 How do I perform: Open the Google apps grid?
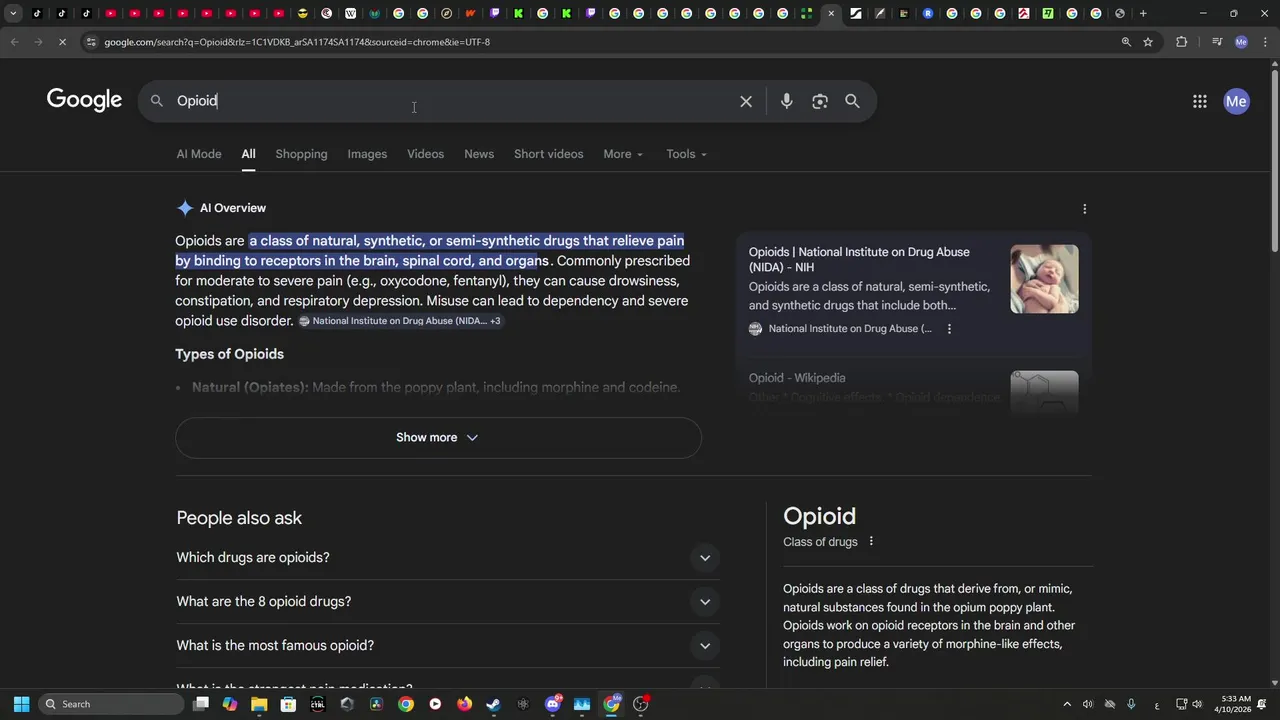1200,101
